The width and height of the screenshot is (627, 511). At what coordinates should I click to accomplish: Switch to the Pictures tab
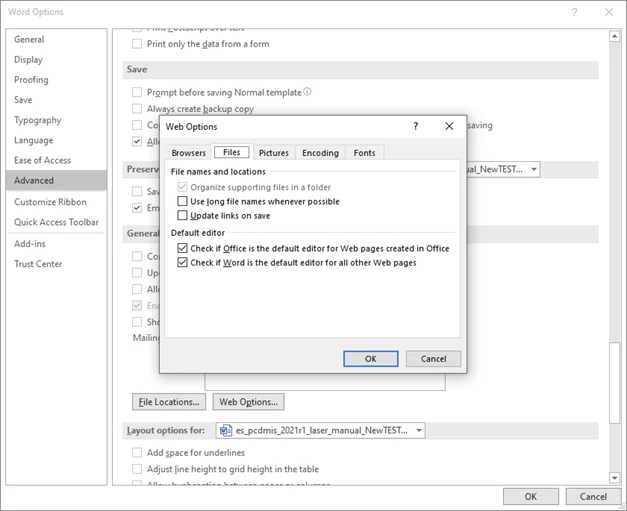[274, 153]
